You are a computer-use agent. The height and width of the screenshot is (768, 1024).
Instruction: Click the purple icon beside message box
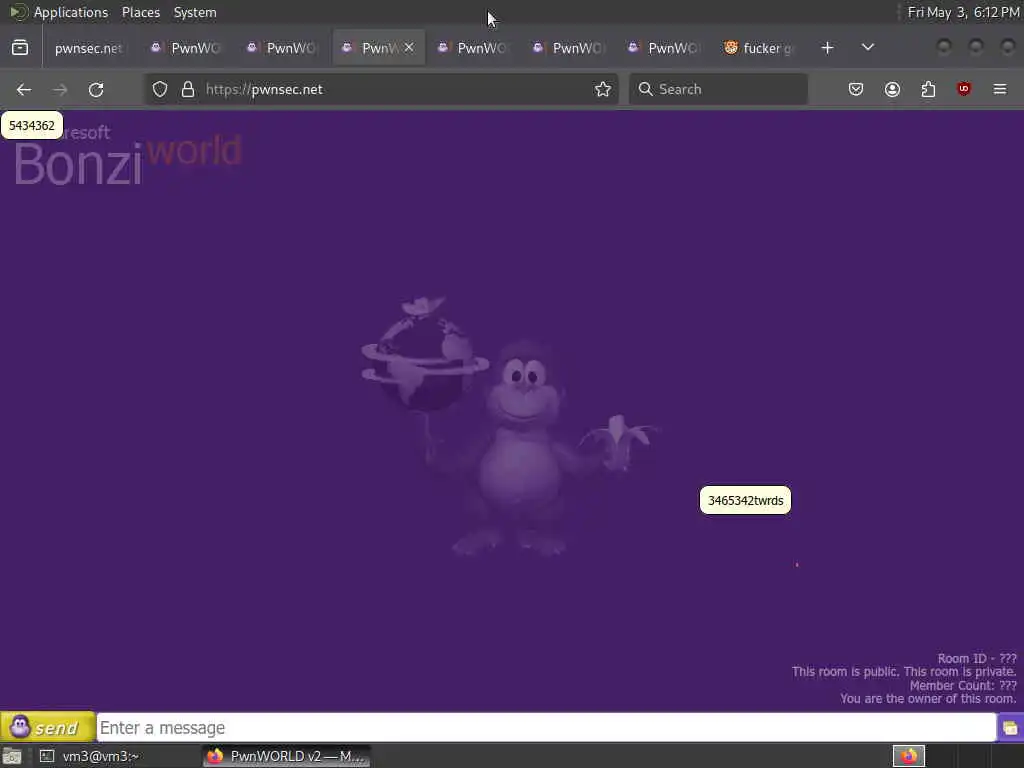[x=1010, y=728]
